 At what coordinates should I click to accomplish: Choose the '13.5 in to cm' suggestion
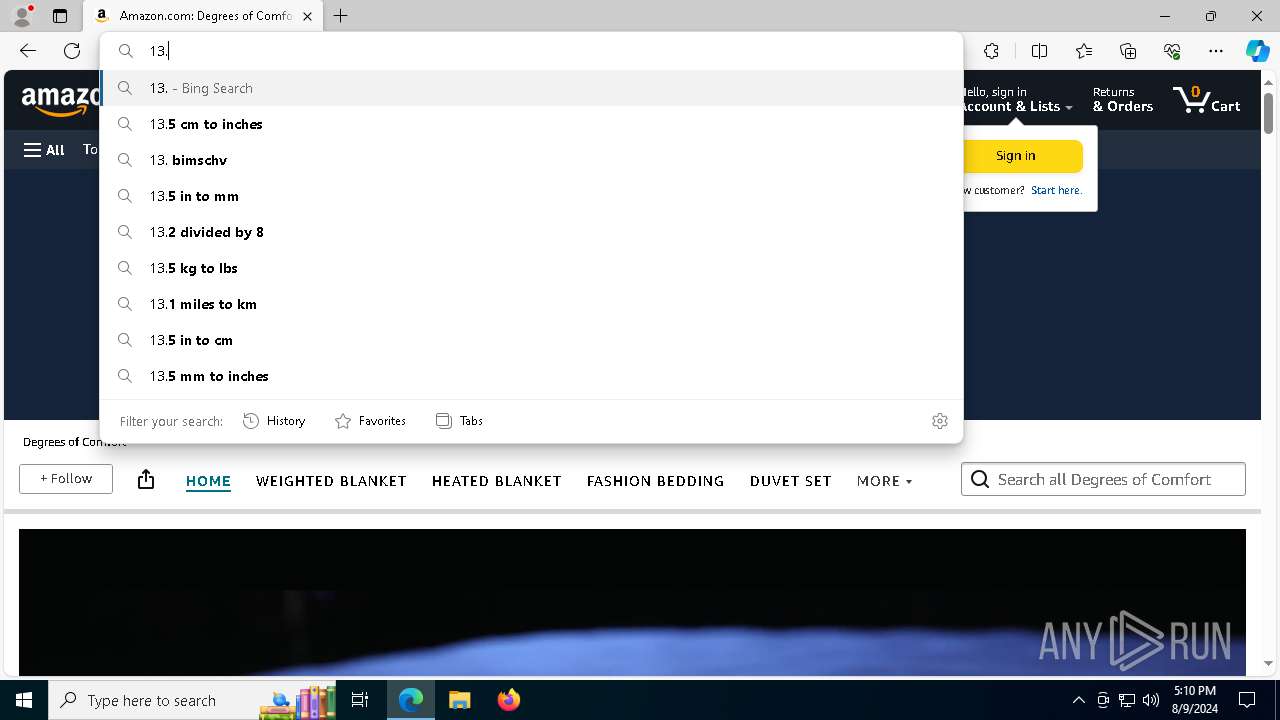coord(531,340)
